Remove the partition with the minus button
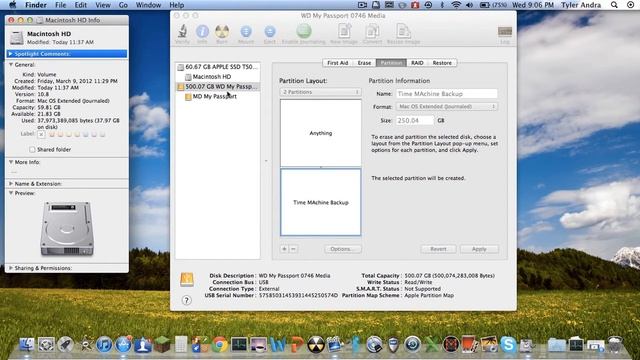 (x=293, y=249)
